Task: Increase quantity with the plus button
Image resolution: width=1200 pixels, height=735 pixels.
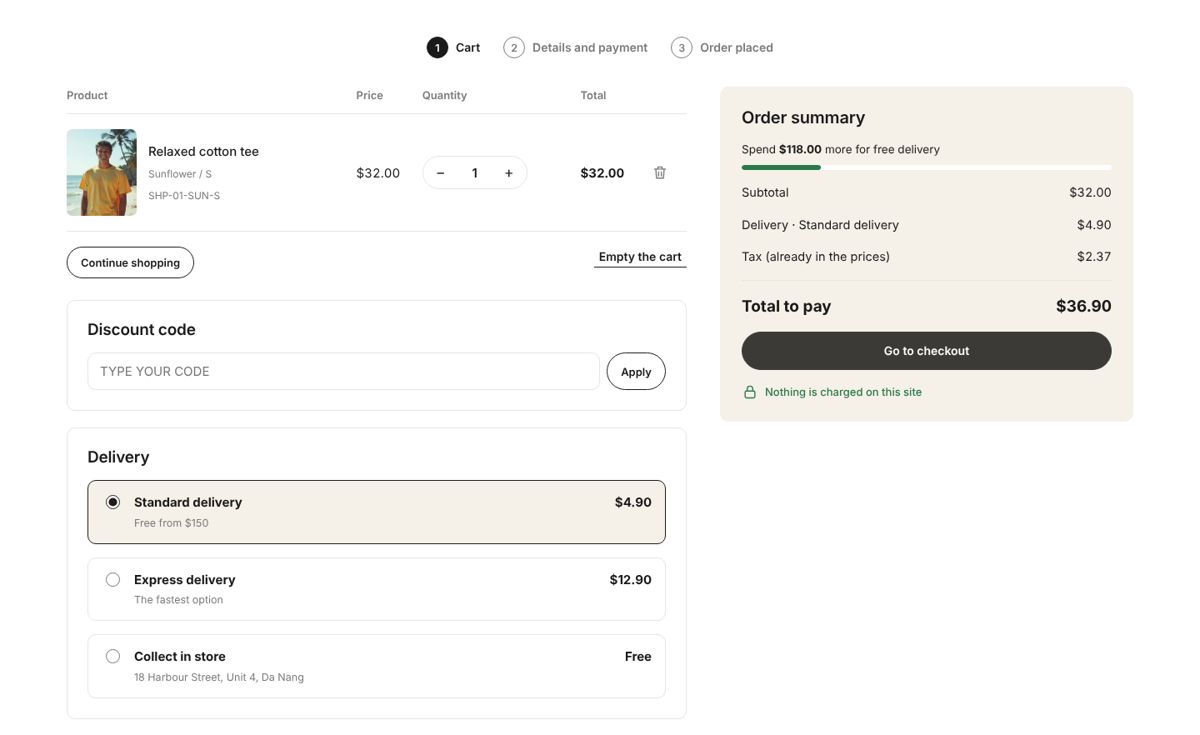Action: tap(509, 173)
